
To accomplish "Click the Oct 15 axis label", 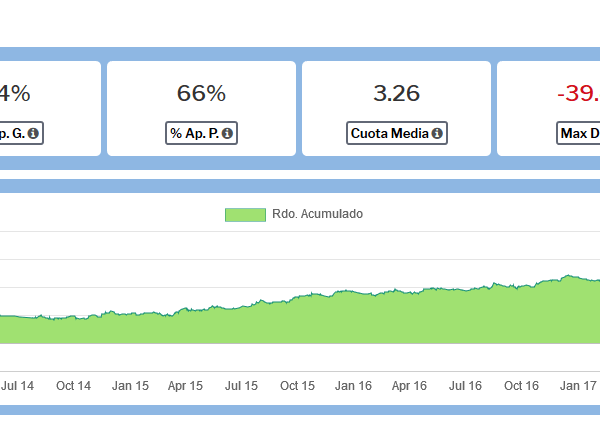I will [298, 384].
